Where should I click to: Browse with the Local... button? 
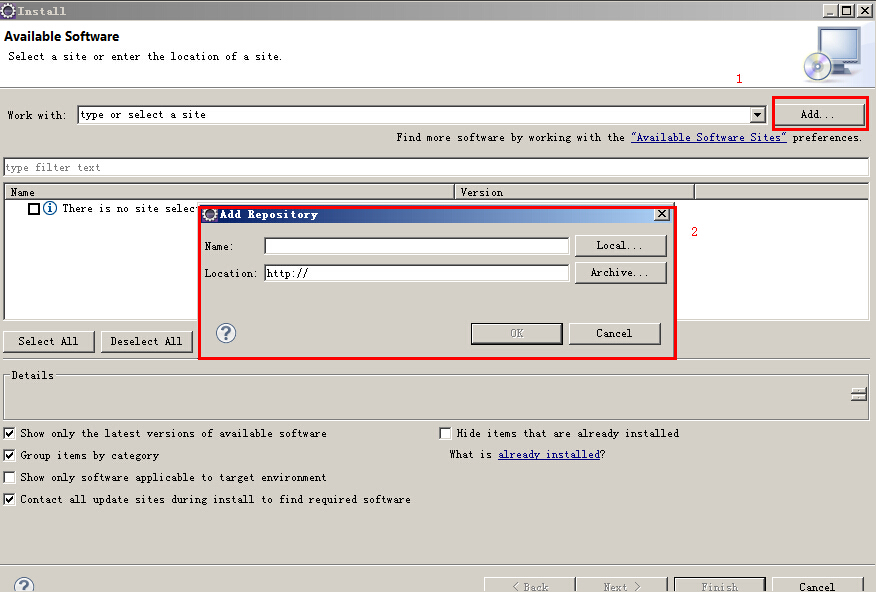click(x=619, y=246)
